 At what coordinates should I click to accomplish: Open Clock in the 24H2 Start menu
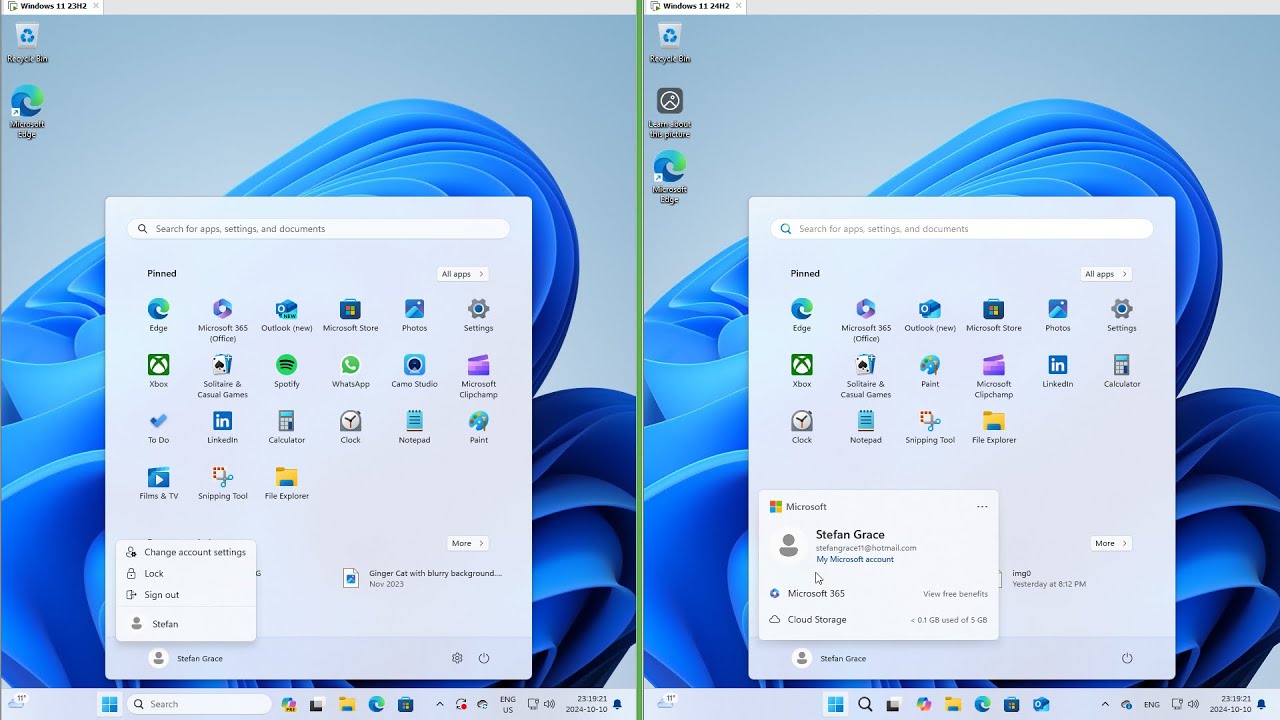pos(802,427)
